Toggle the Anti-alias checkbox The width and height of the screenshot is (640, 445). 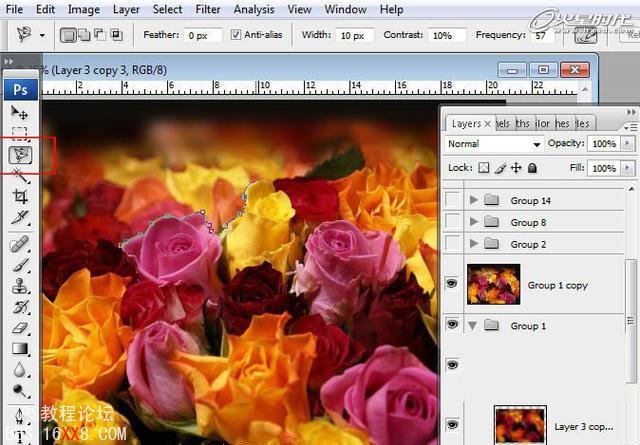point(236,35)
